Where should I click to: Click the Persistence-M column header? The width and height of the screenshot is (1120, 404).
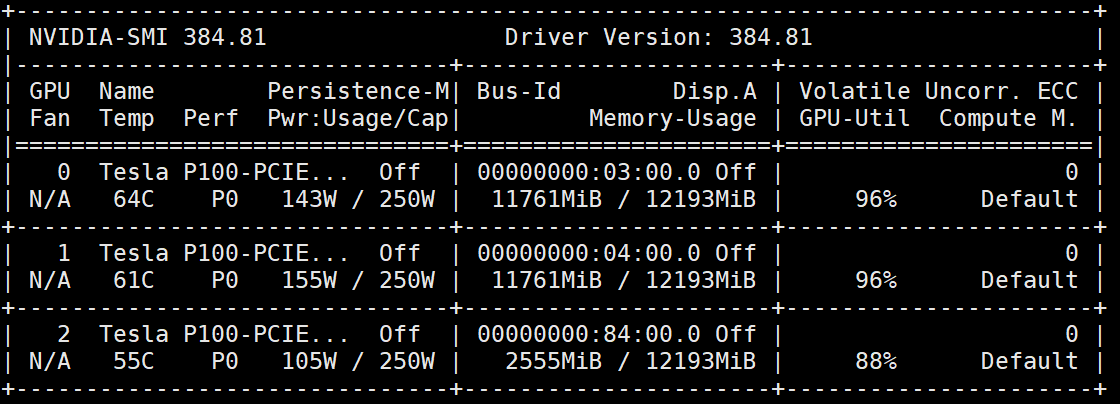click(359, 91)
